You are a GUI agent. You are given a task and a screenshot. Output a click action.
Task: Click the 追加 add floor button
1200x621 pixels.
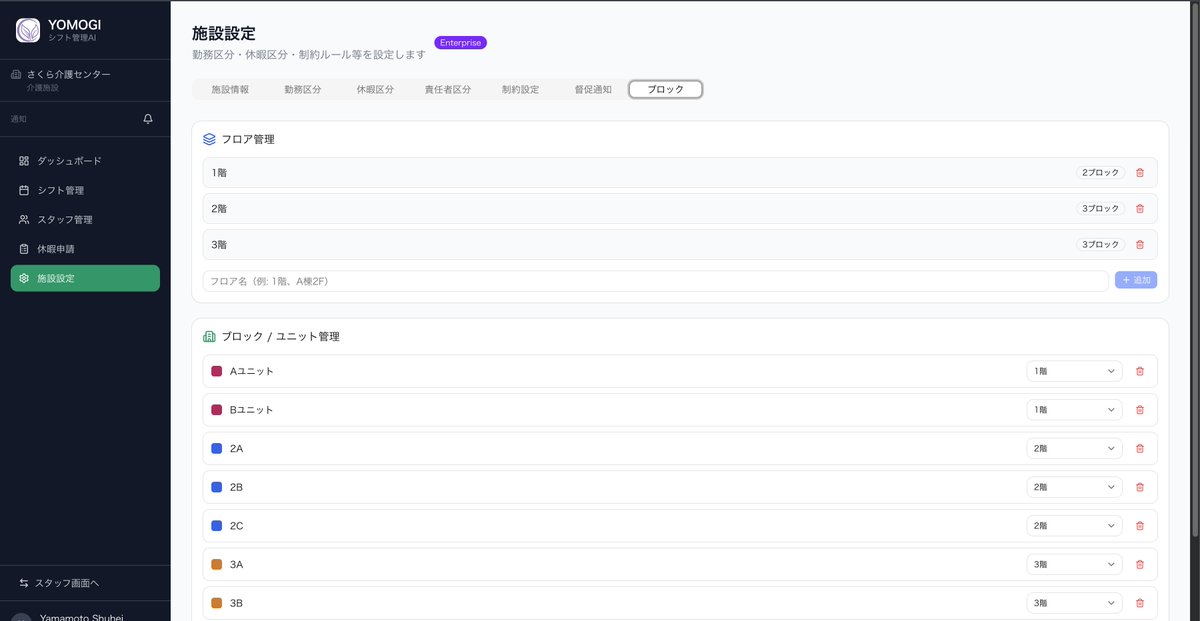coord(1136,280)
